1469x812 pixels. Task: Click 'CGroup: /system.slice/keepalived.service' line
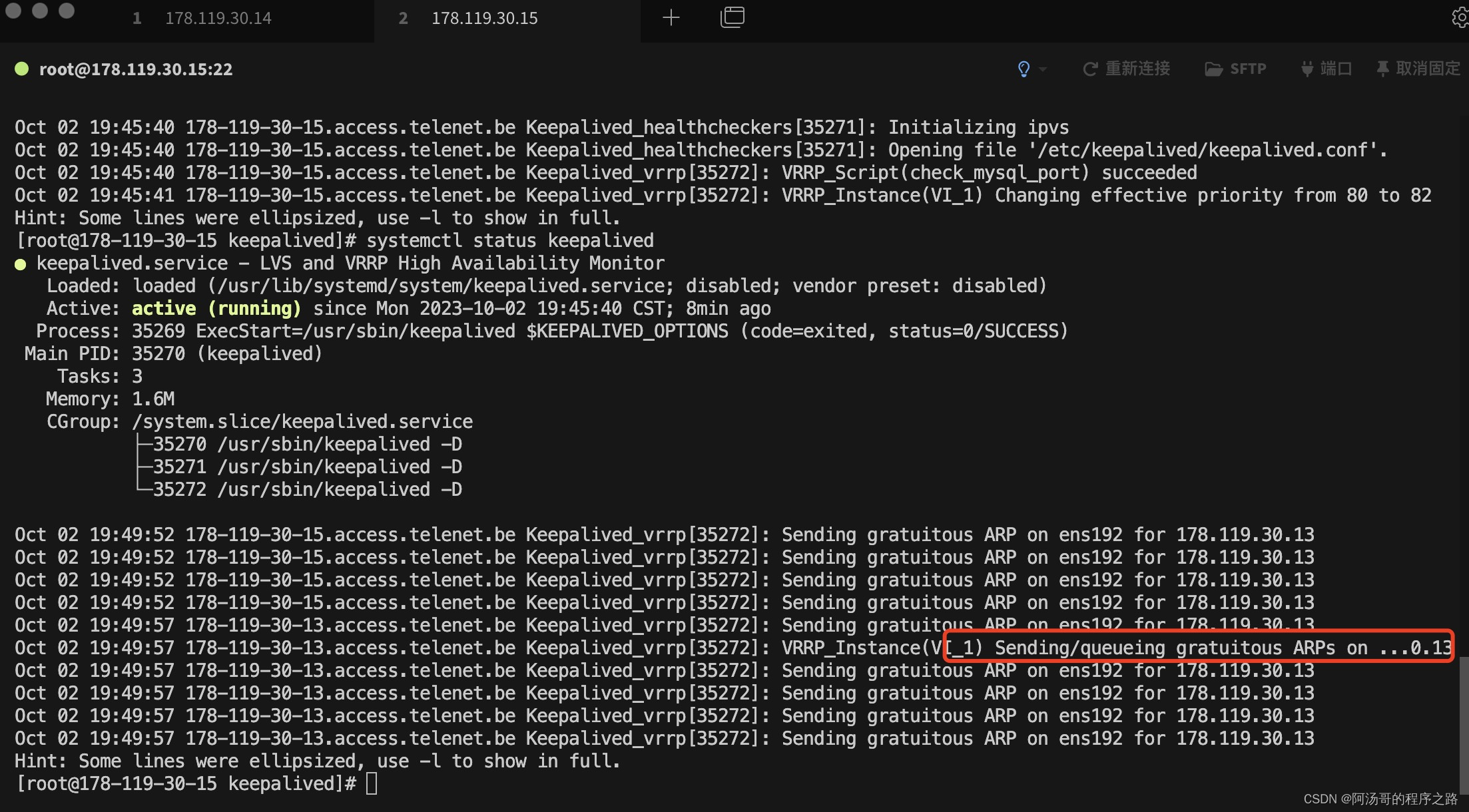(259, 421)
